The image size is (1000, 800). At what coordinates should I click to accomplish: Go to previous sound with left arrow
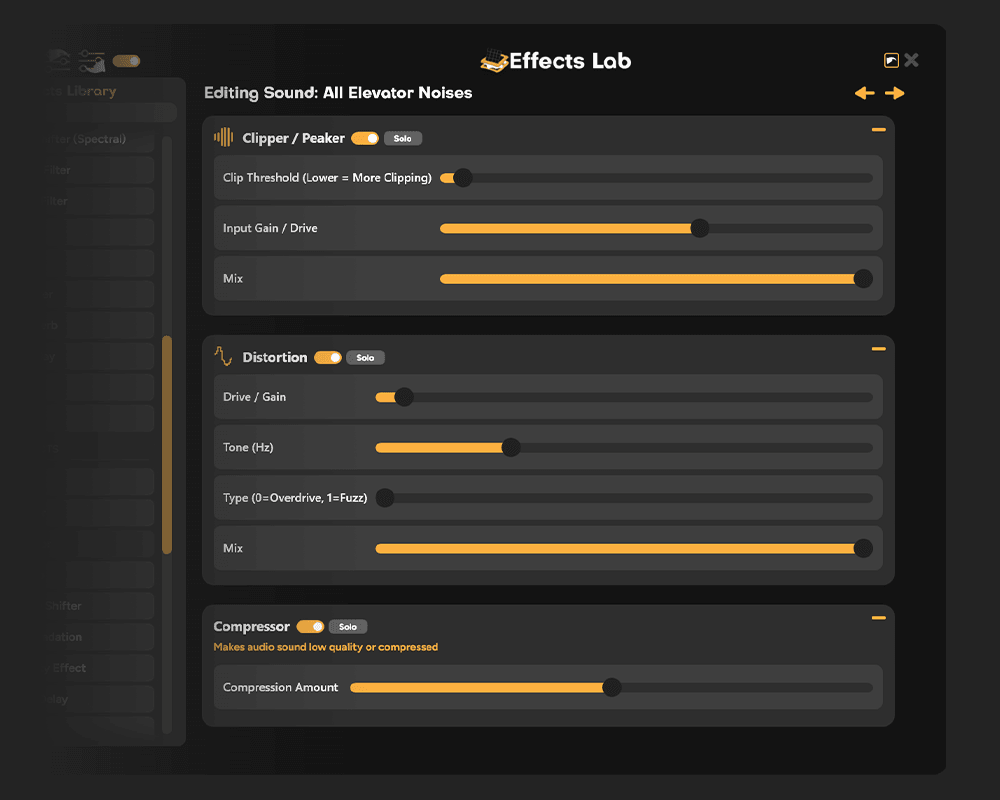click(865, 93)
